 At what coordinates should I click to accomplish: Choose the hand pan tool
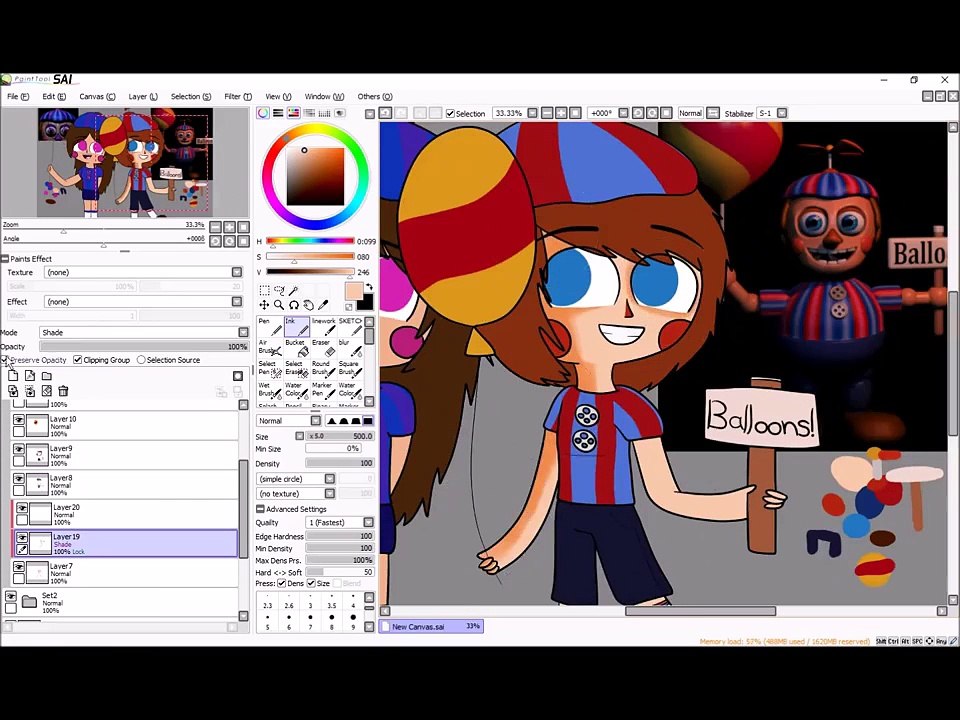[x=308, y=305]
